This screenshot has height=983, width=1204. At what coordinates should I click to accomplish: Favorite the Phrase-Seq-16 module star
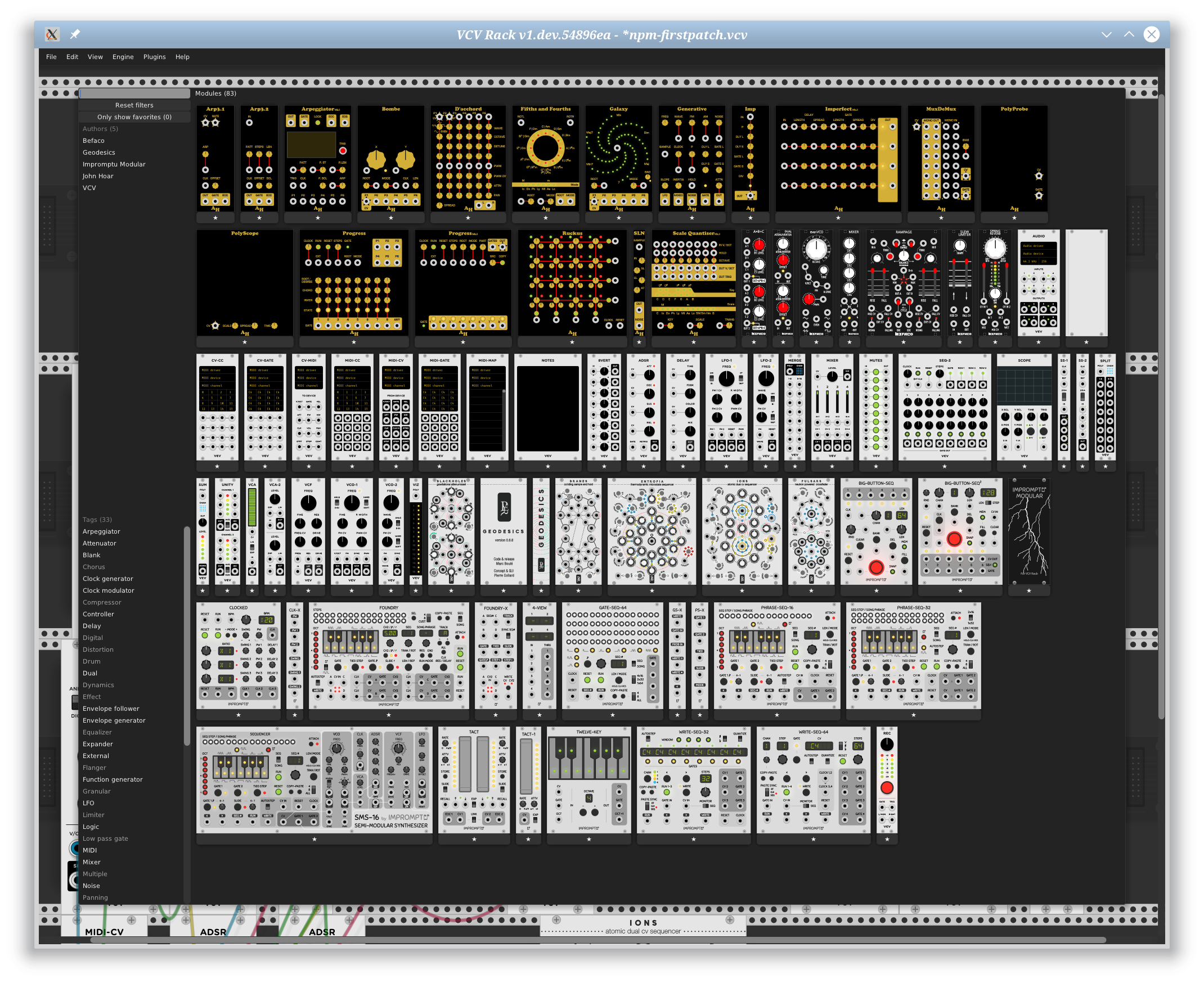pyautogui.click(x=777, y=715)
